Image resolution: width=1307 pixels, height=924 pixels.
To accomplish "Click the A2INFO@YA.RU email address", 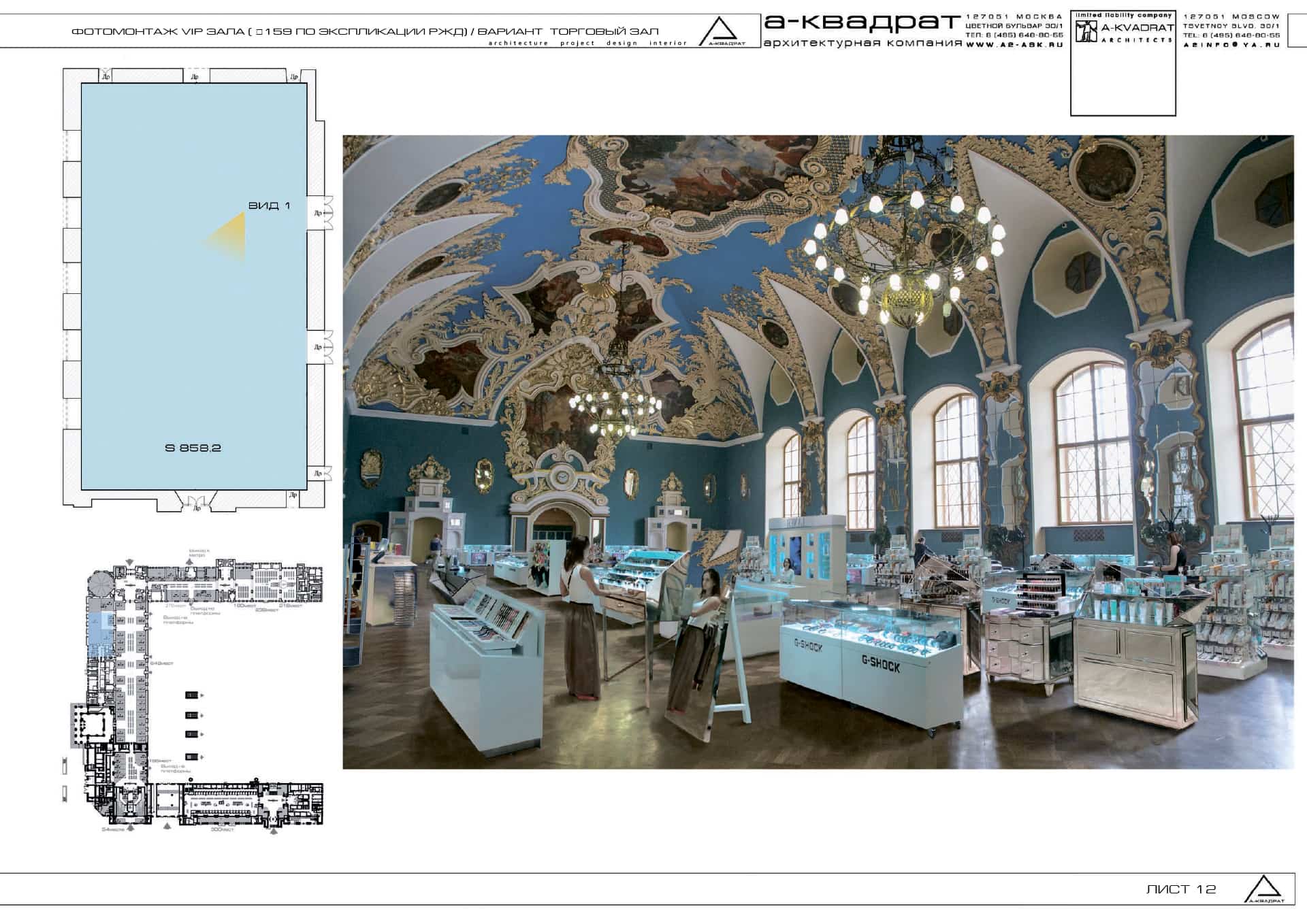I will tap(1231, 44).
